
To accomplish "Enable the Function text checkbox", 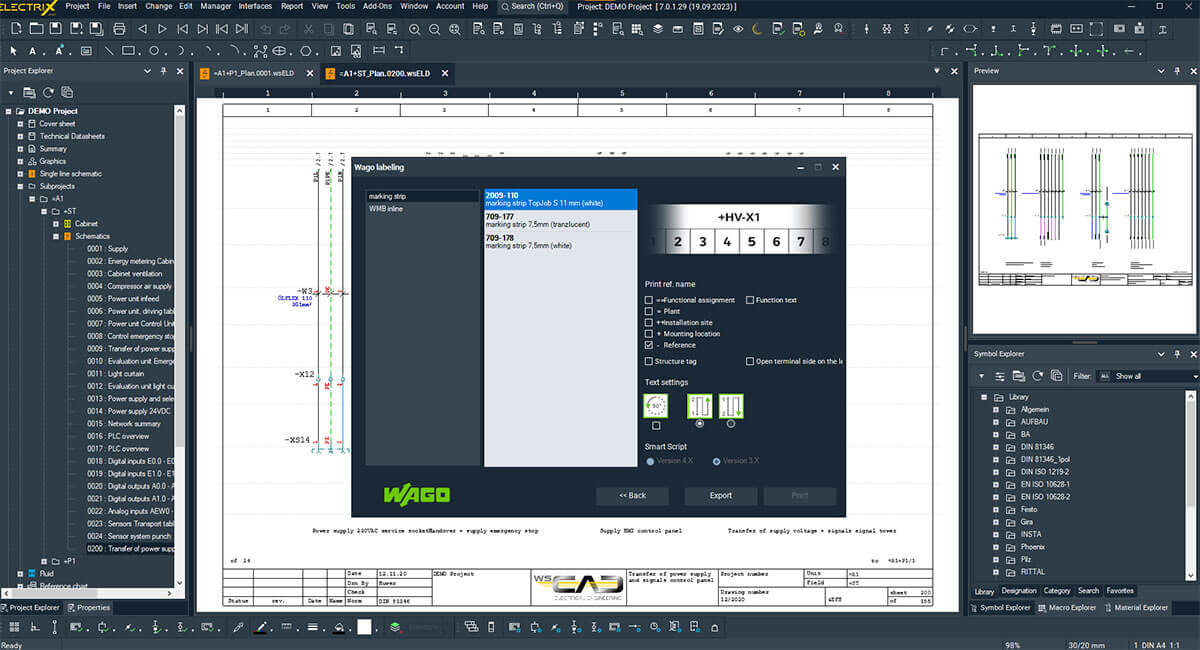I will coord(749,300).
